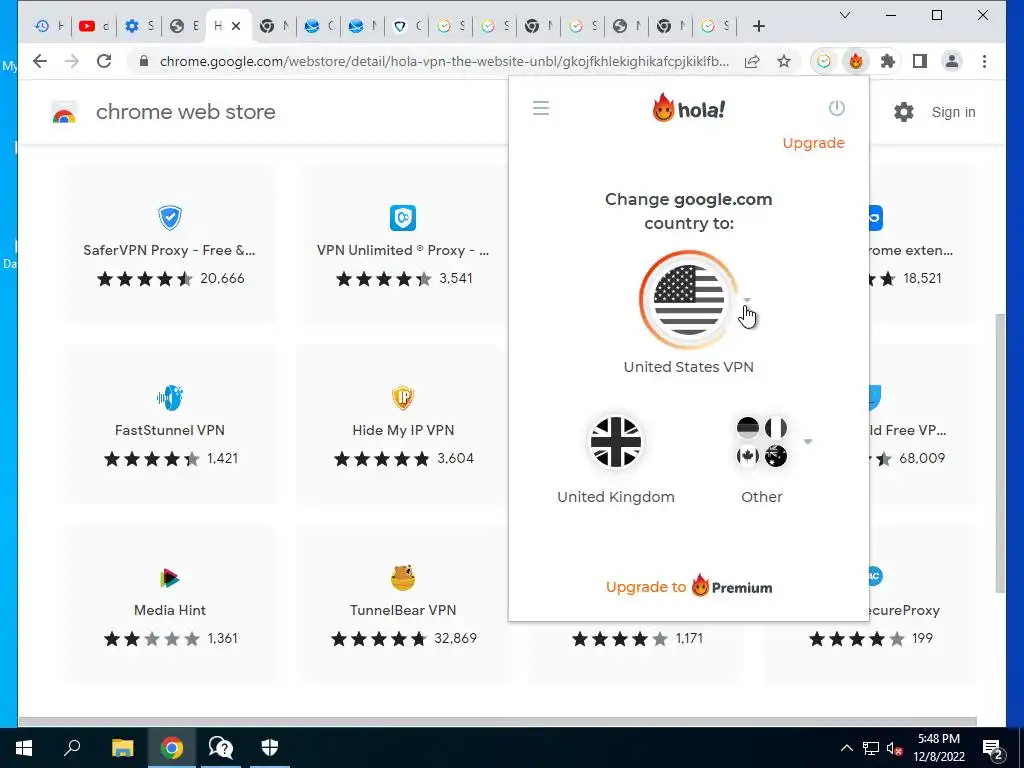The image size is (1024, 768).
Task: Expand the country dropdown arrow beside US flag
Action: point(747,300)
